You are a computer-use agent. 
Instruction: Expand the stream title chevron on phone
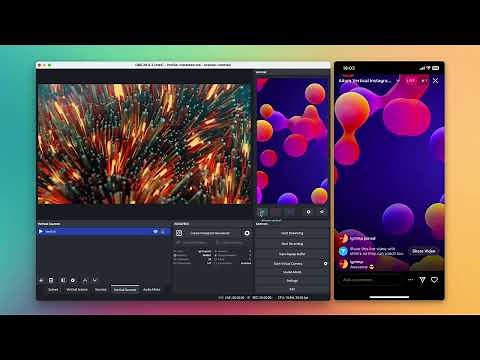[398, 81]
